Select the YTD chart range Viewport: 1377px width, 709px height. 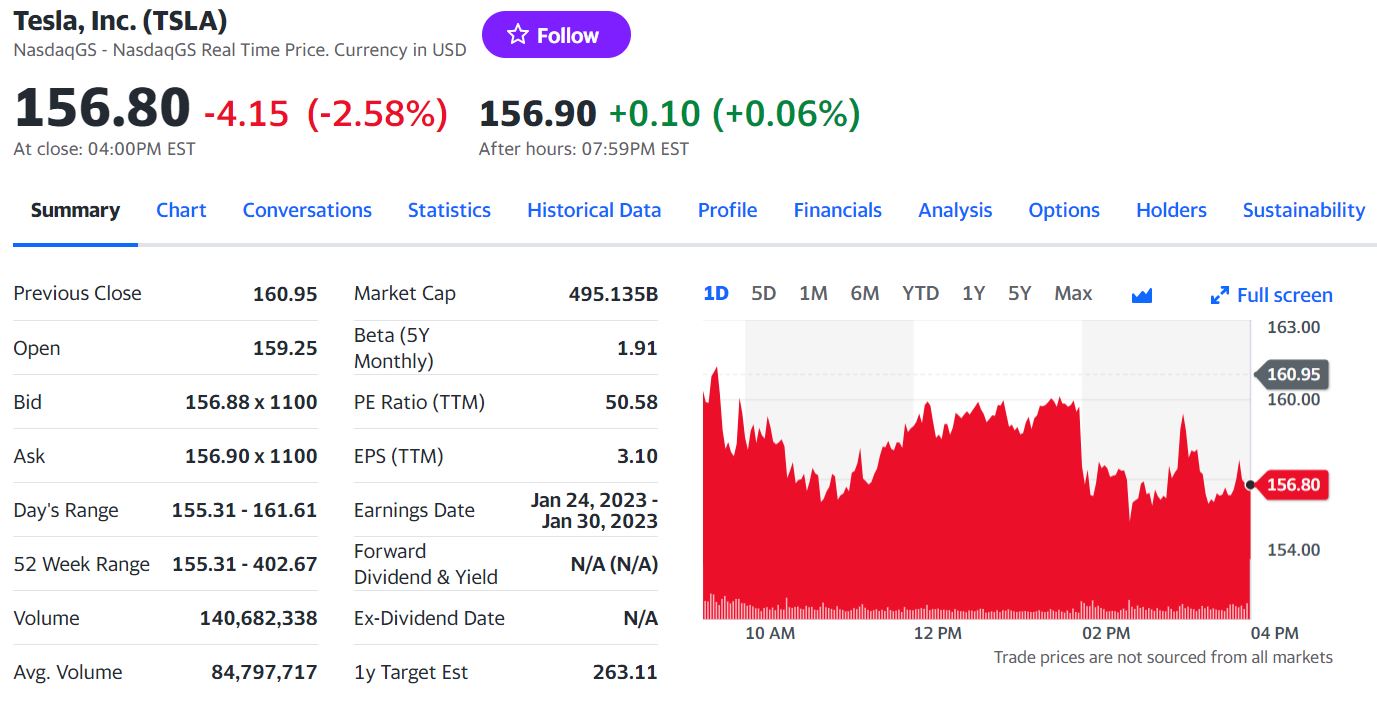tap(920, 293)
